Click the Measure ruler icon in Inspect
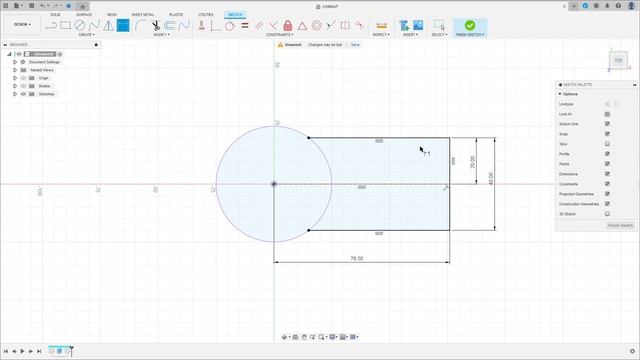 pyautogui.click(x=381, y=26)
